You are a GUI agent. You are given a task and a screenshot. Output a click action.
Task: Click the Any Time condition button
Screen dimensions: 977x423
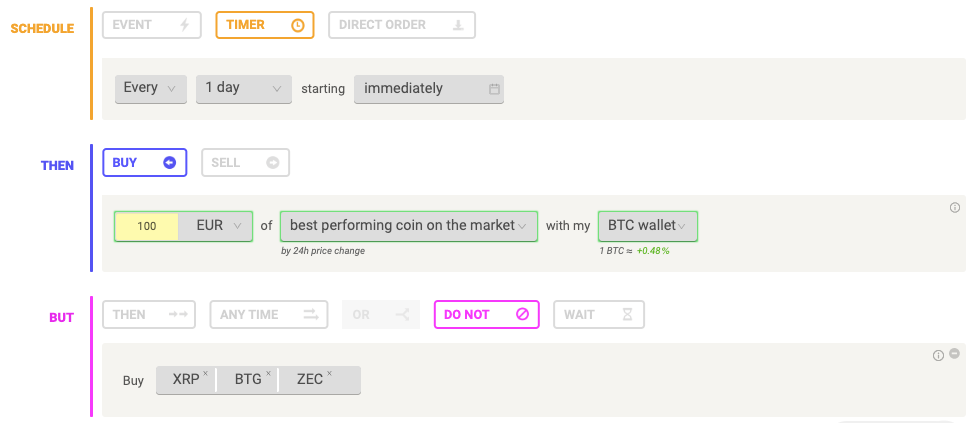pos(269,315)
